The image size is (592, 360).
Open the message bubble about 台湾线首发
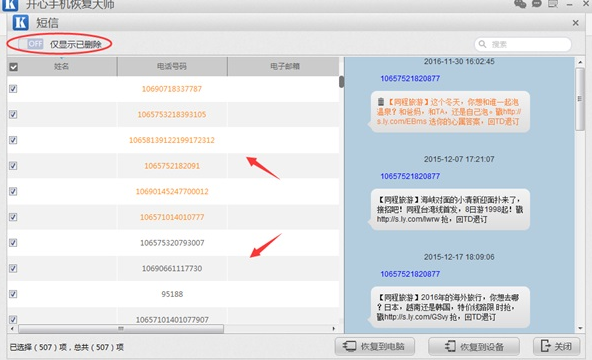pyautogui.click(x=450, y=209)
